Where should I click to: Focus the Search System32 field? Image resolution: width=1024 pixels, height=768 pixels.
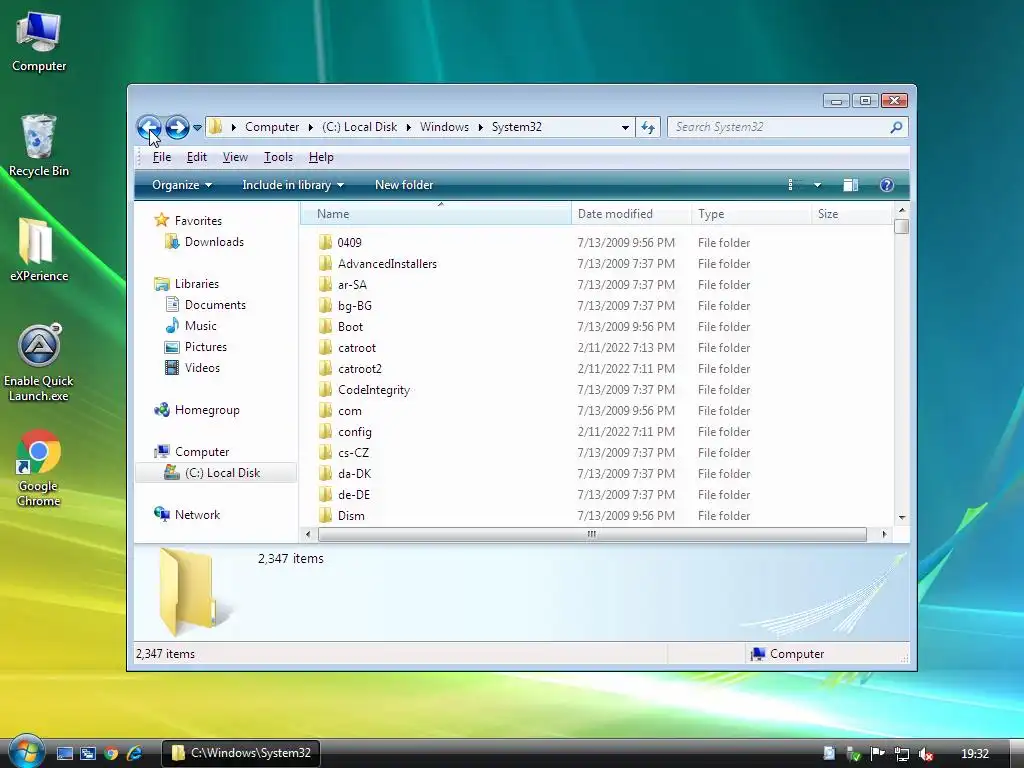[788, 127]
